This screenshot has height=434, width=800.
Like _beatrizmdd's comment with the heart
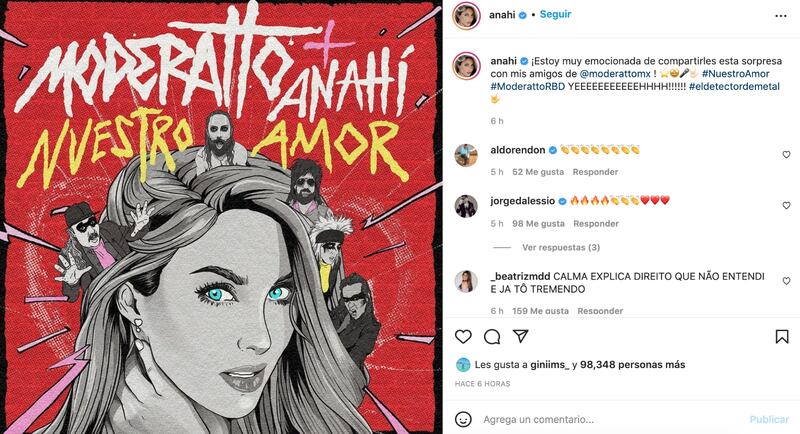click(x=786, y=281)
